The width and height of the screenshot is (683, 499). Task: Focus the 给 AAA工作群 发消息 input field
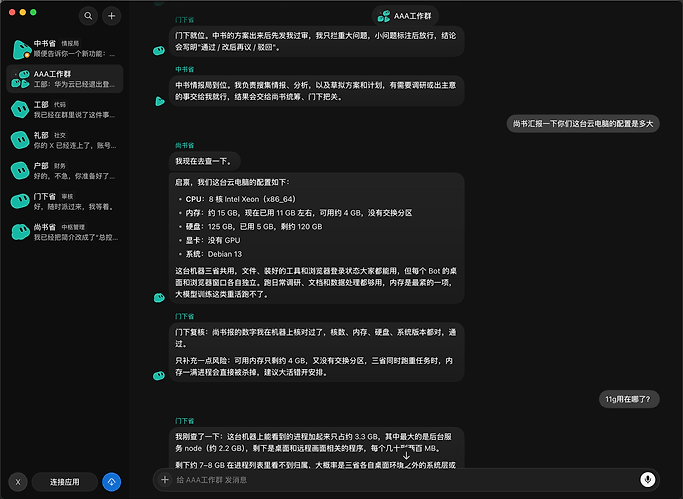[x=405, y=479]
